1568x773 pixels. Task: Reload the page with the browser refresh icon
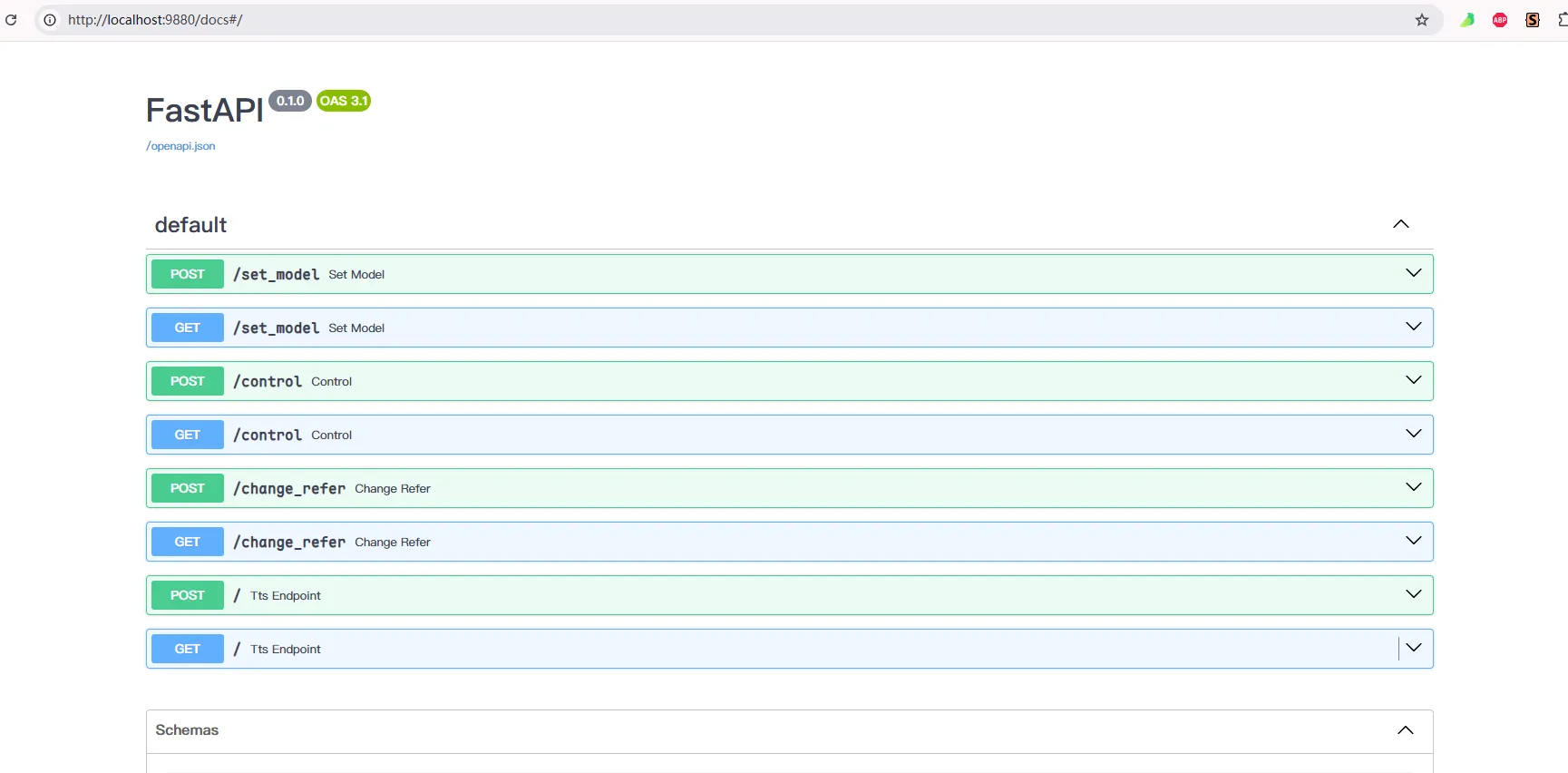coord(11,19)
